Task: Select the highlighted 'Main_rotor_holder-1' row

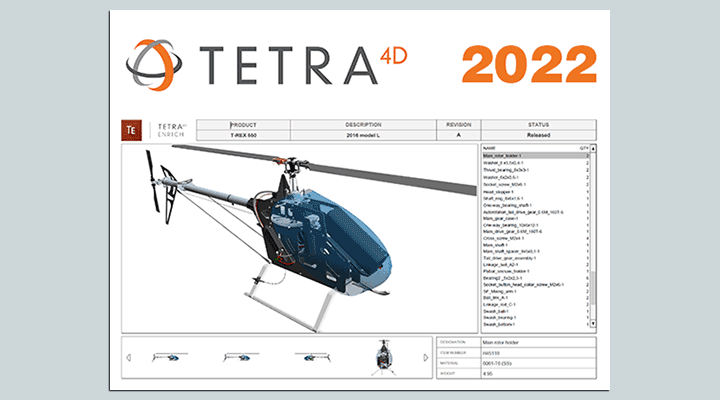Action: [535, 156]
